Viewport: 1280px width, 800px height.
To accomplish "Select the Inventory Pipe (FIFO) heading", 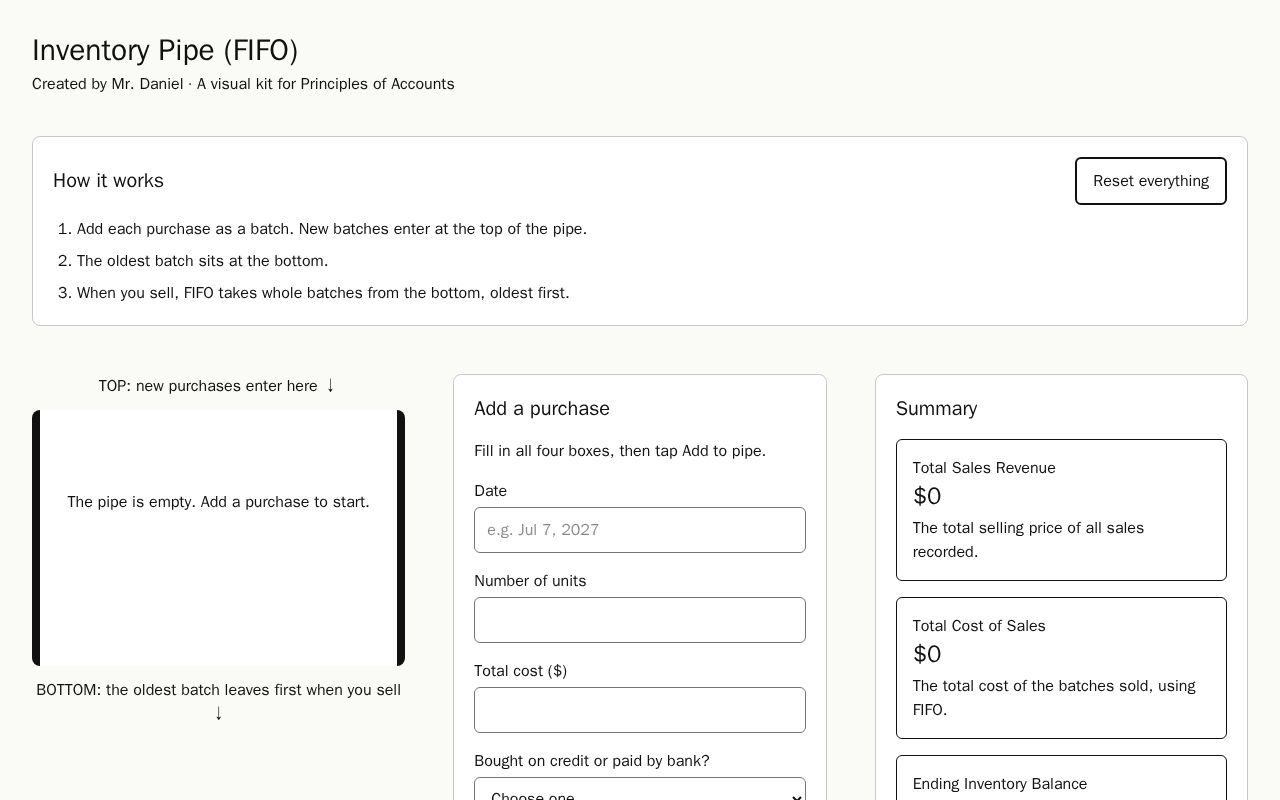I will click(165, 50).
